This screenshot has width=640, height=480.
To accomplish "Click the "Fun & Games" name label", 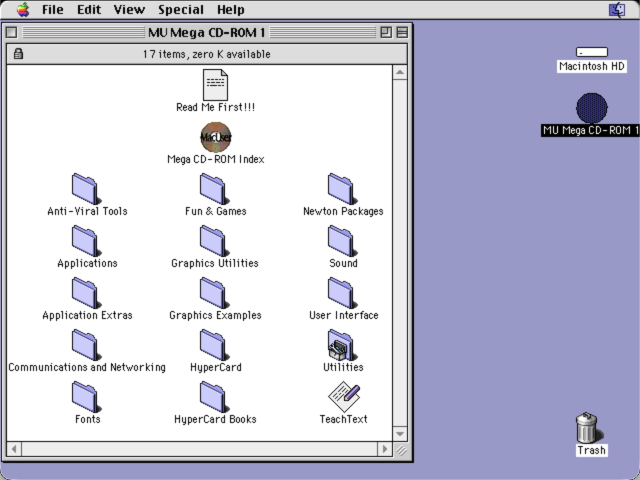I will (216, 211).
